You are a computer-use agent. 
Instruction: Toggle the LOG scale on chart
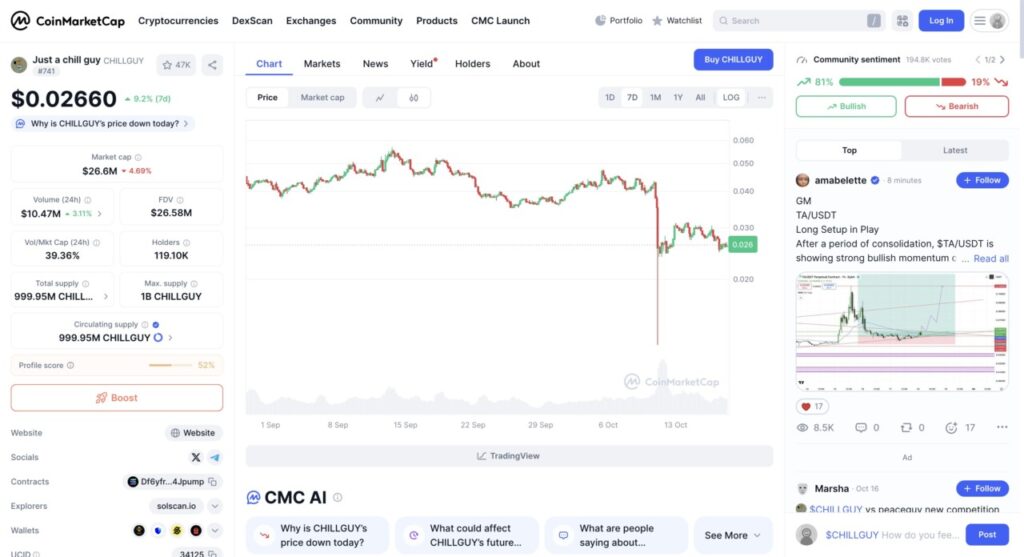pos(731,97)
